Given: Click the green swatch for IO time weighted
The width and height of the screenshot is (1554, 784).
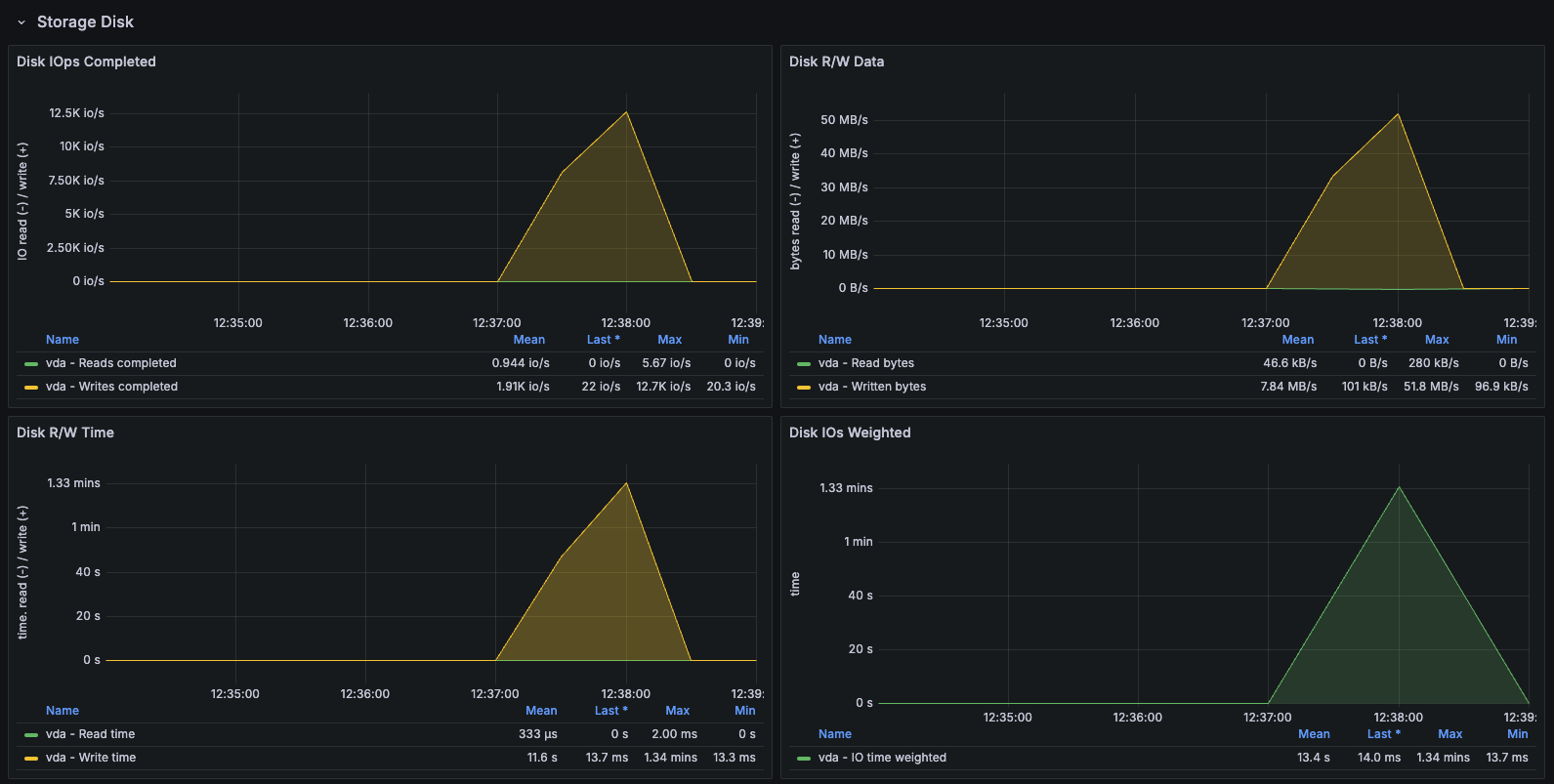Looking at the screenshot, I should [804, 759].
